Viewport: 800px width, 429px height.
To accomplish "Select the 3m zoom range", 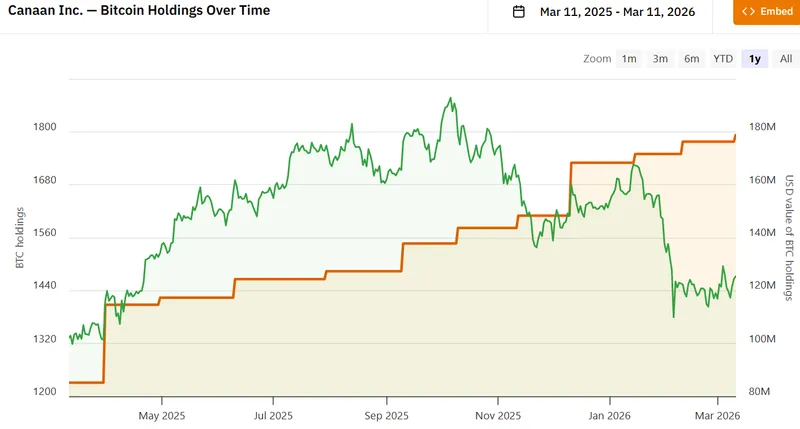I will [660, 59].
